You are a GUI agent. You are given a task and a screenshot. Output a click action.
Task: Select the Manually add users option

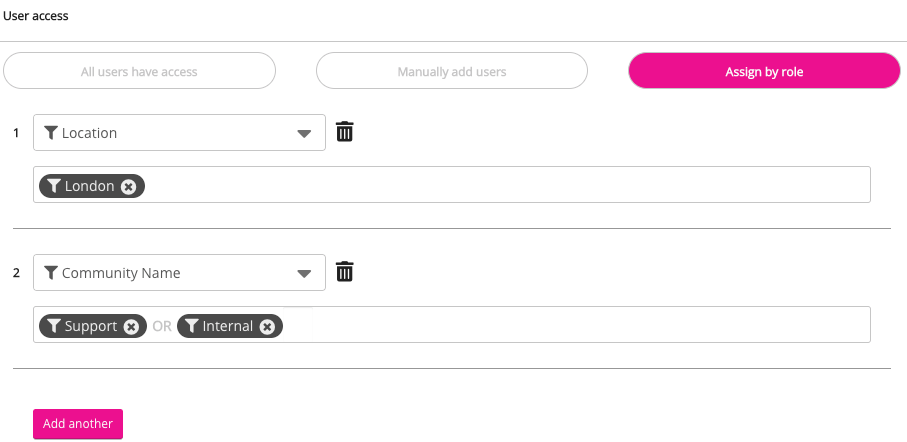click(x=452, y=71)
